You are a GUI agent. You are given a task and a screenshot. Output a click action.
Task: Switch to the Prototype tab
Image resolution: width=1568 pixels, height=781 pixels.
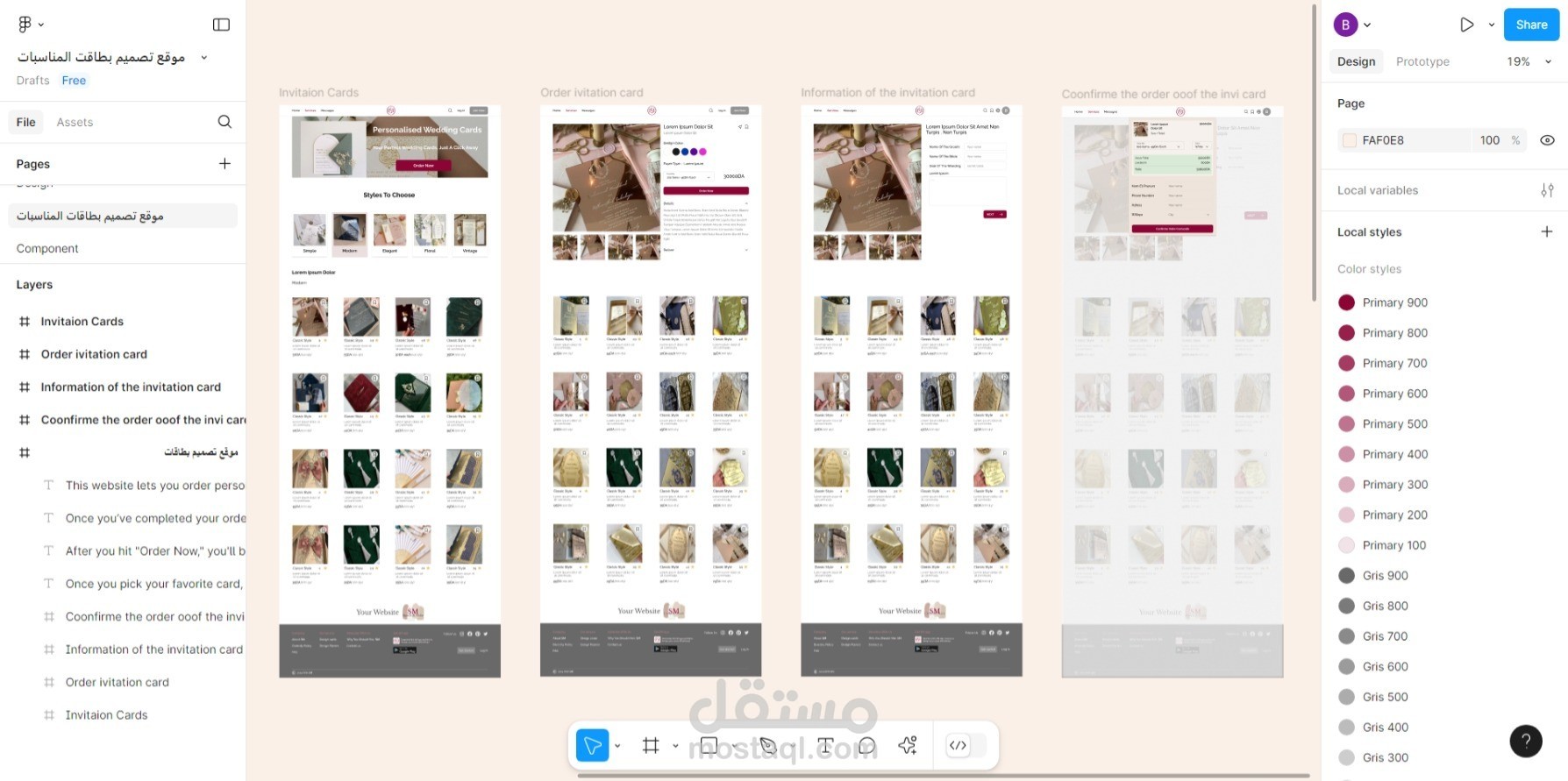click(x=1422, y=61)
